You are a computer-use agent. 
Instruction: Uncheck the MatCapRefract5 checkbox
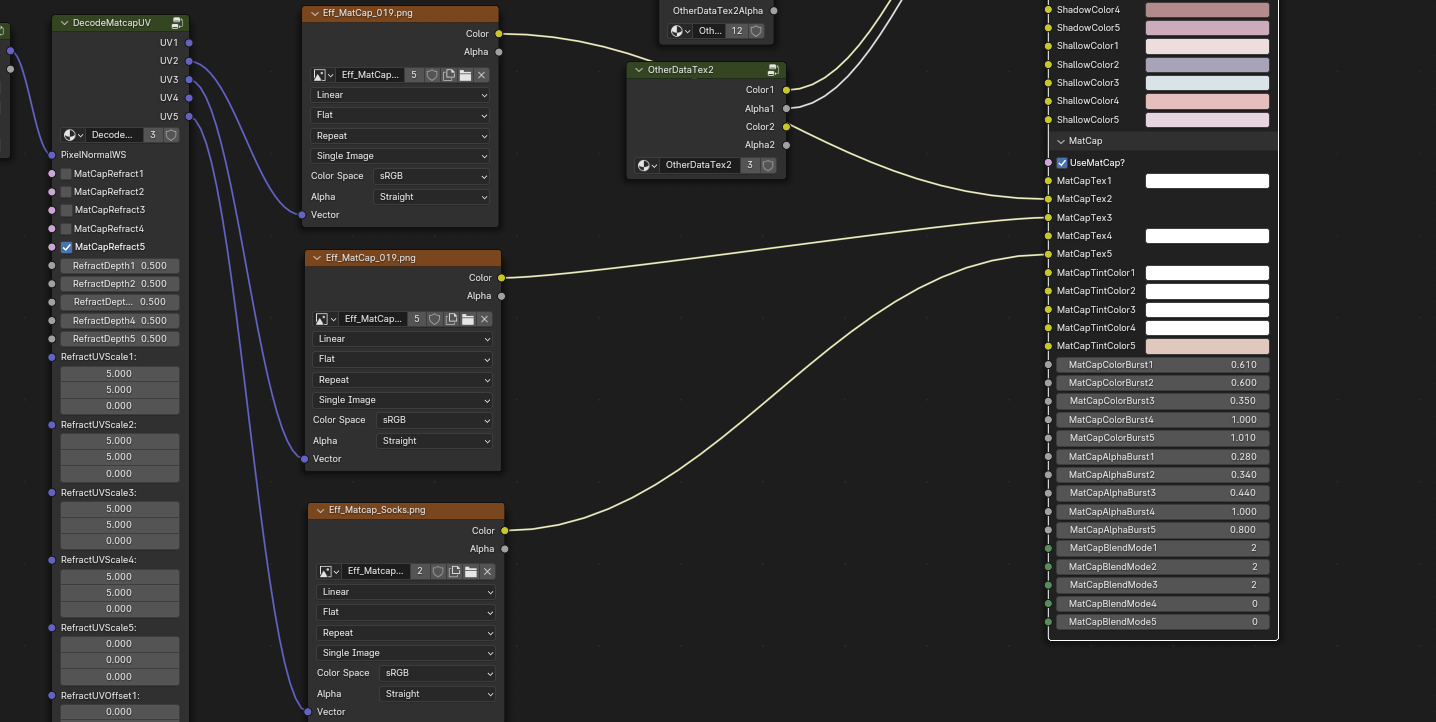(66, 247)
